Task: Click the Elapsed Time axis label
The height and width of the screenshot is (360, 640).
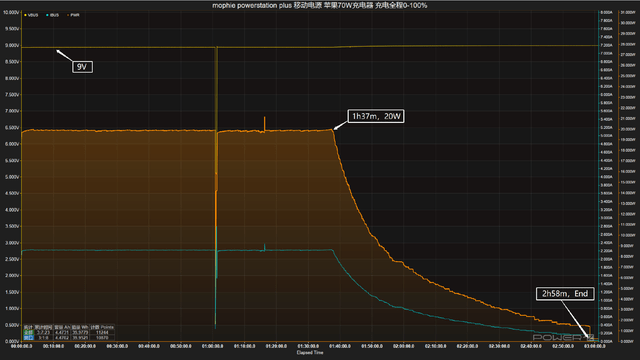Action: 310,353
